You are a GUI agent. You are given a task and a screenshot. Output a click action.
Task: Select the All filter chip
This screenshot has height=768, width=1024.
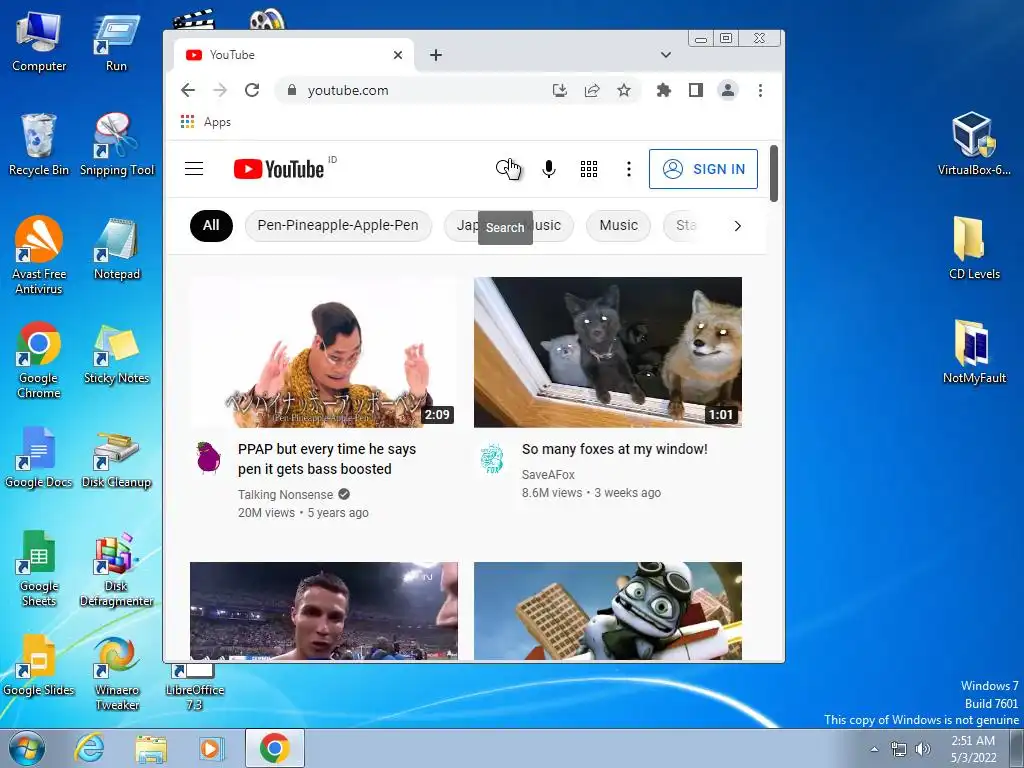(211, 225)
